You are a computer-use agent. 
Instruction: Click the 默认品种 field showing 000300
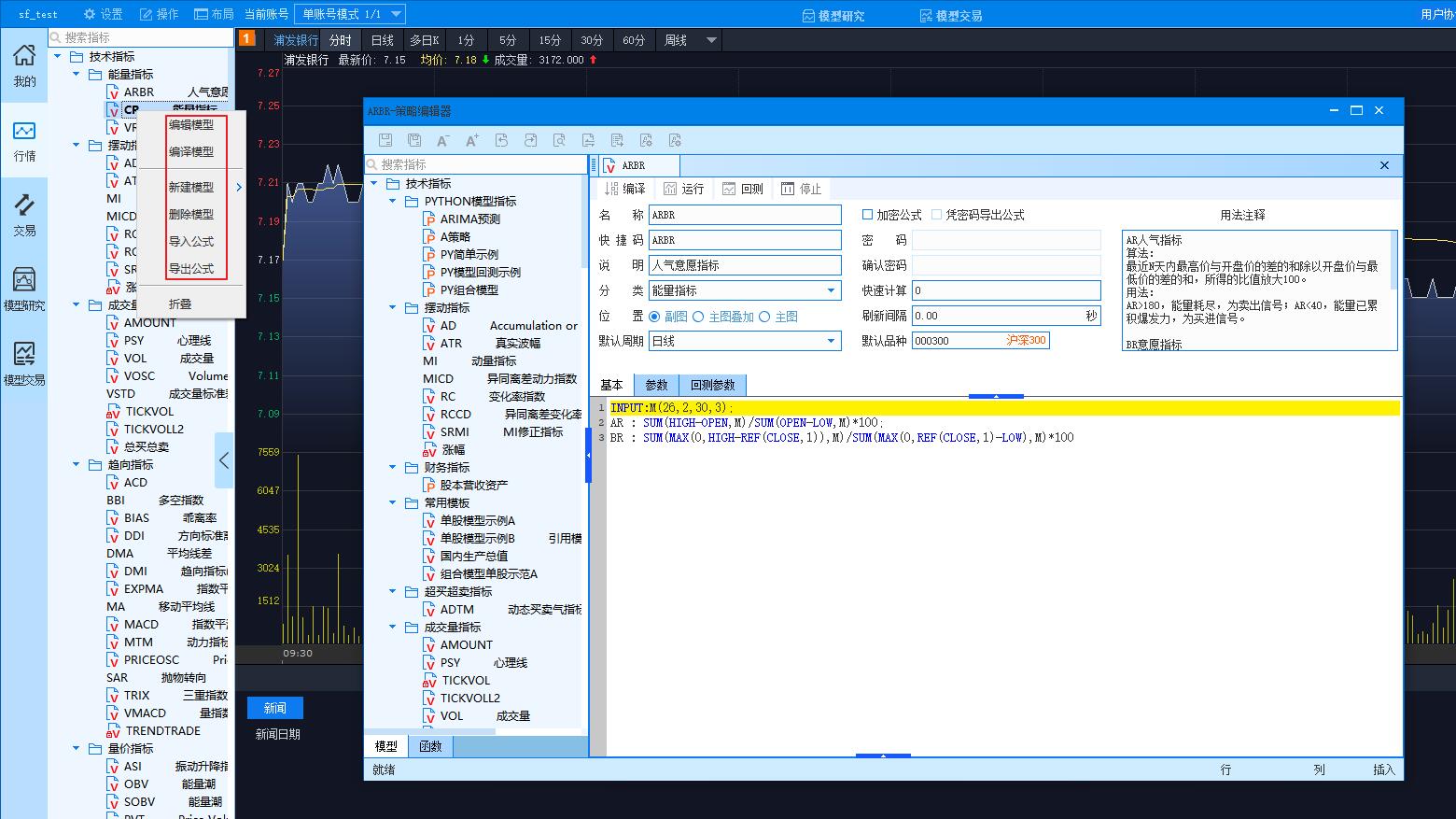coord(981,341)
